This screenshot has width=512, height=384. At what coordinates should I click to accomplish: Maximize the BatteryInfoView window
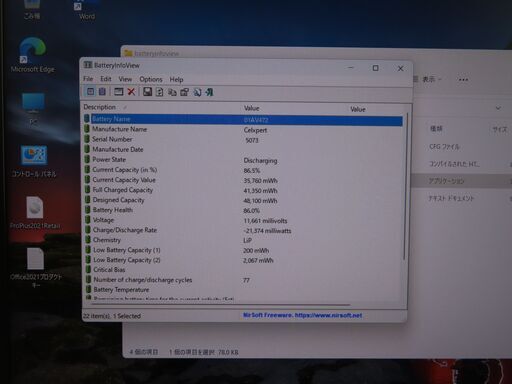[x=375, y=68]
